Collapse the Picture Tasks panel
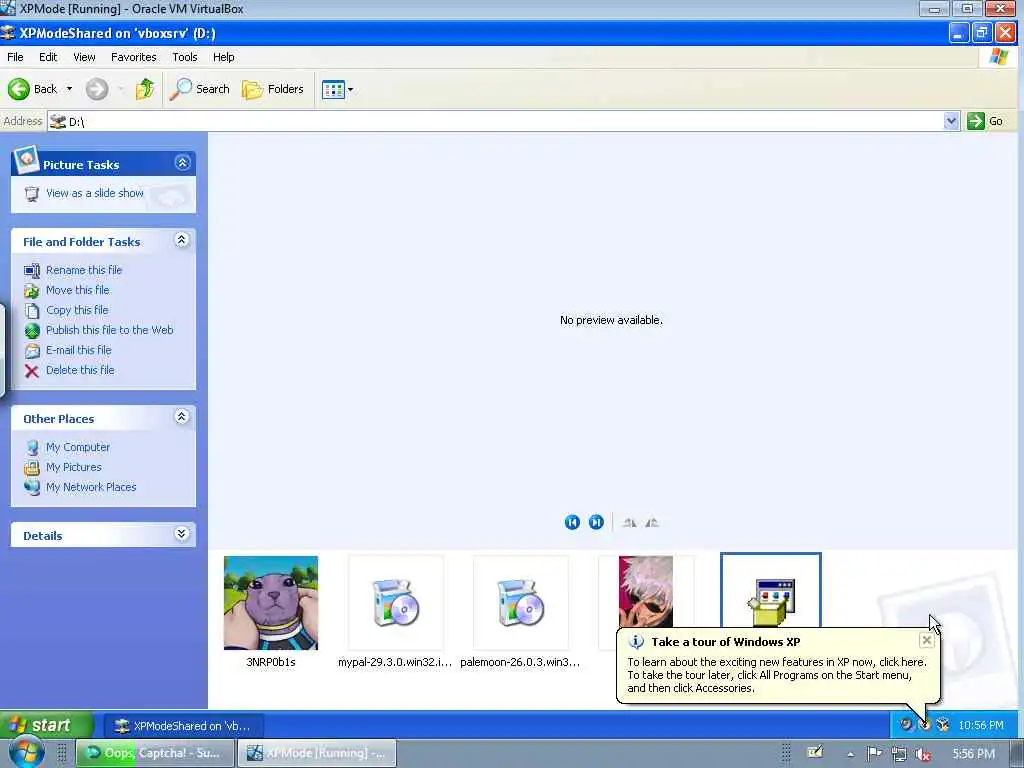The width and height of the screenshot is (1024, 768). tap(182, 163)
